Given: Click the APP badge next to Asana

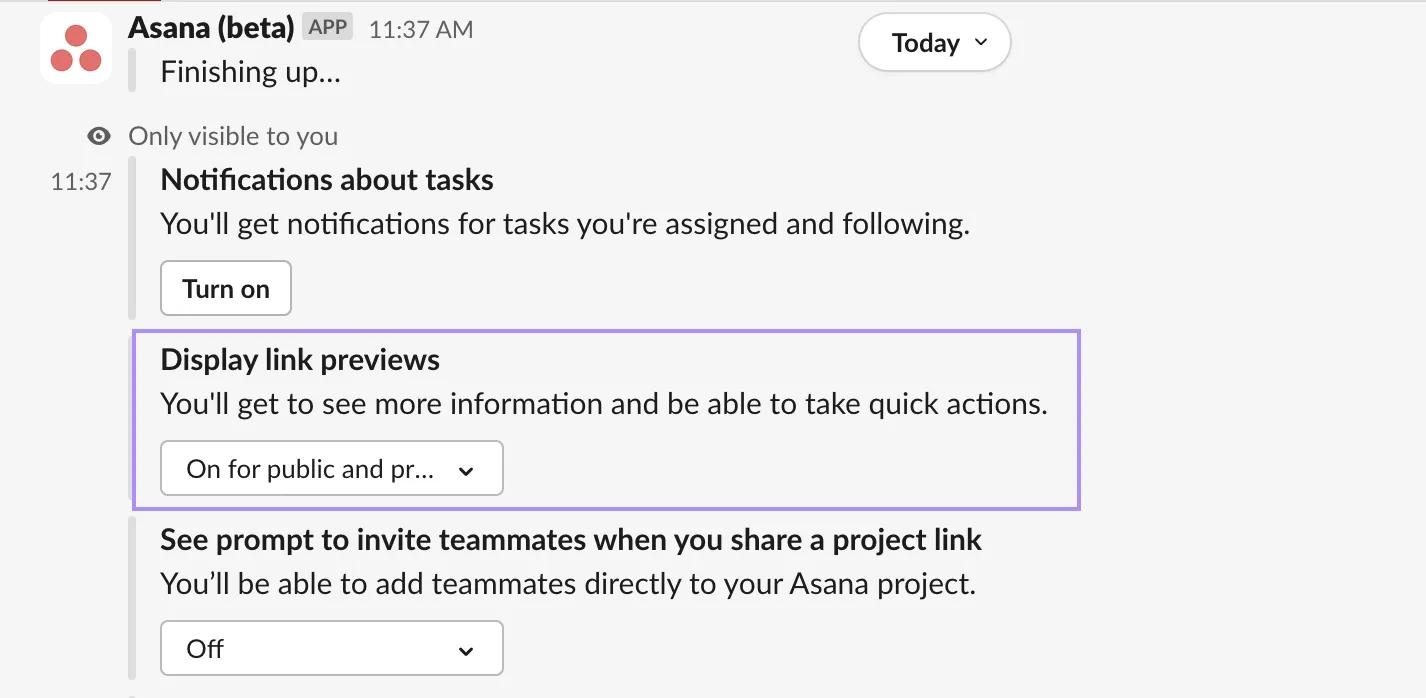Looking at the screenshot, I should coord(327,27).
